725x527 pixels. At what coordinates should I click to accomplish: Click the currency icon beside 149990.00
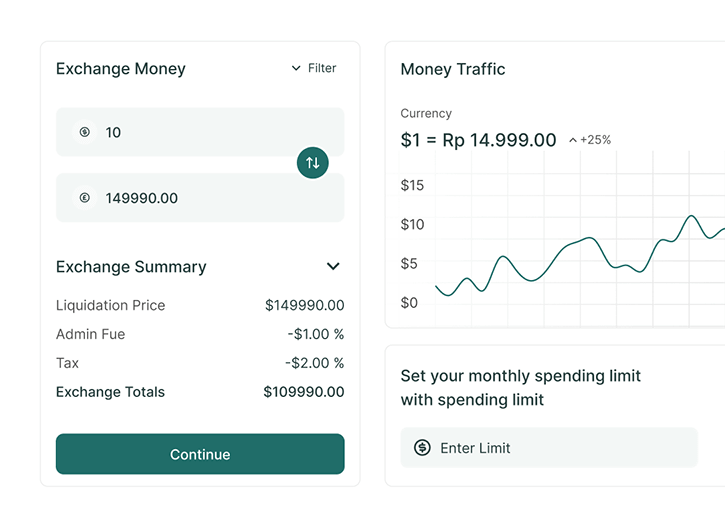85,198
